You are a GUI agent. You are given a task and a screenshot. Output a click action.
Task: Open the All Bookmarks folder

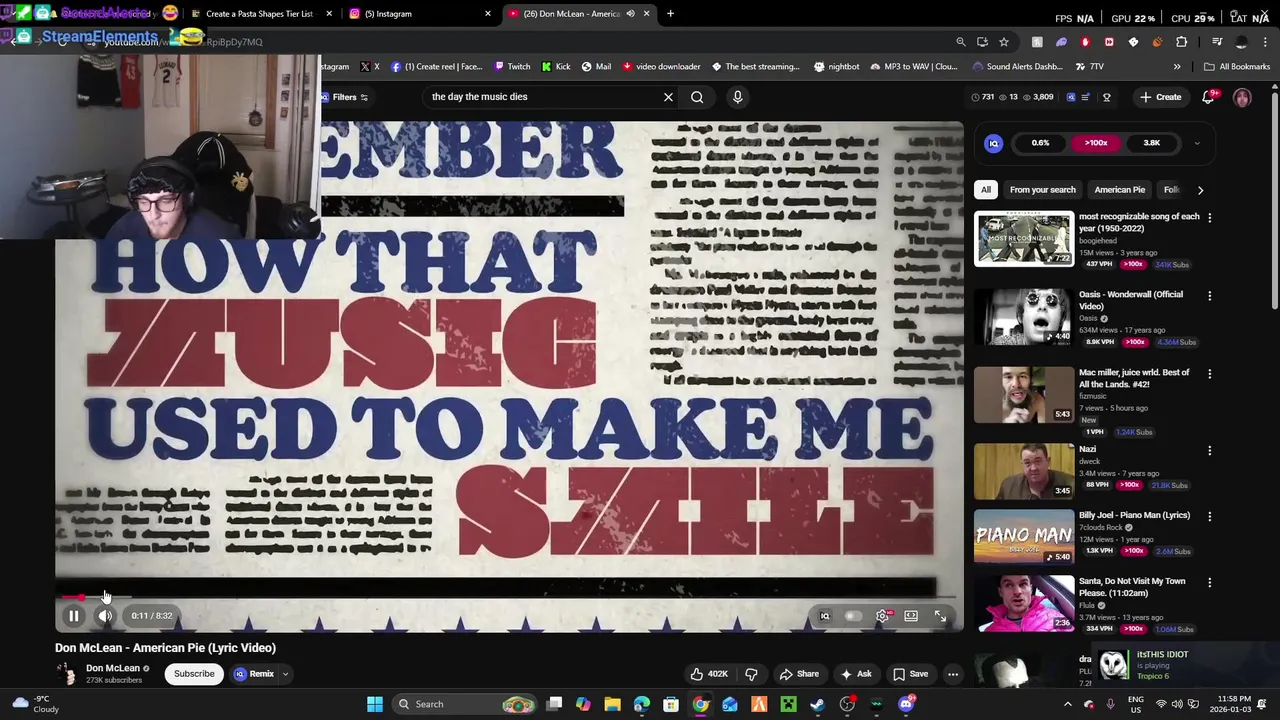click(1237, 67)
